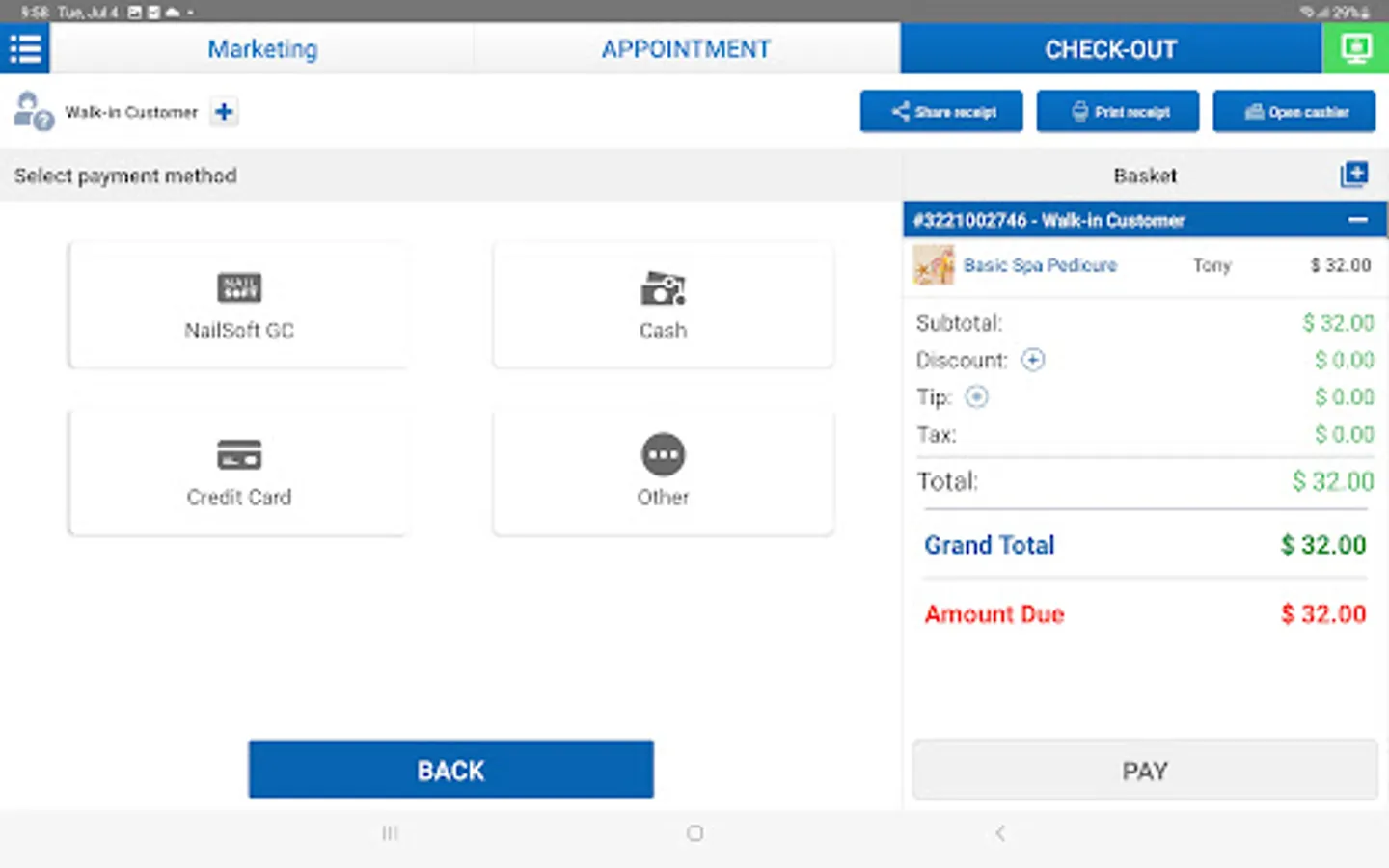The width and height of the screenshot is (1389, 868).
Task: Select the CHECK-OUT tab
Action: click(x=1110, y=49)
